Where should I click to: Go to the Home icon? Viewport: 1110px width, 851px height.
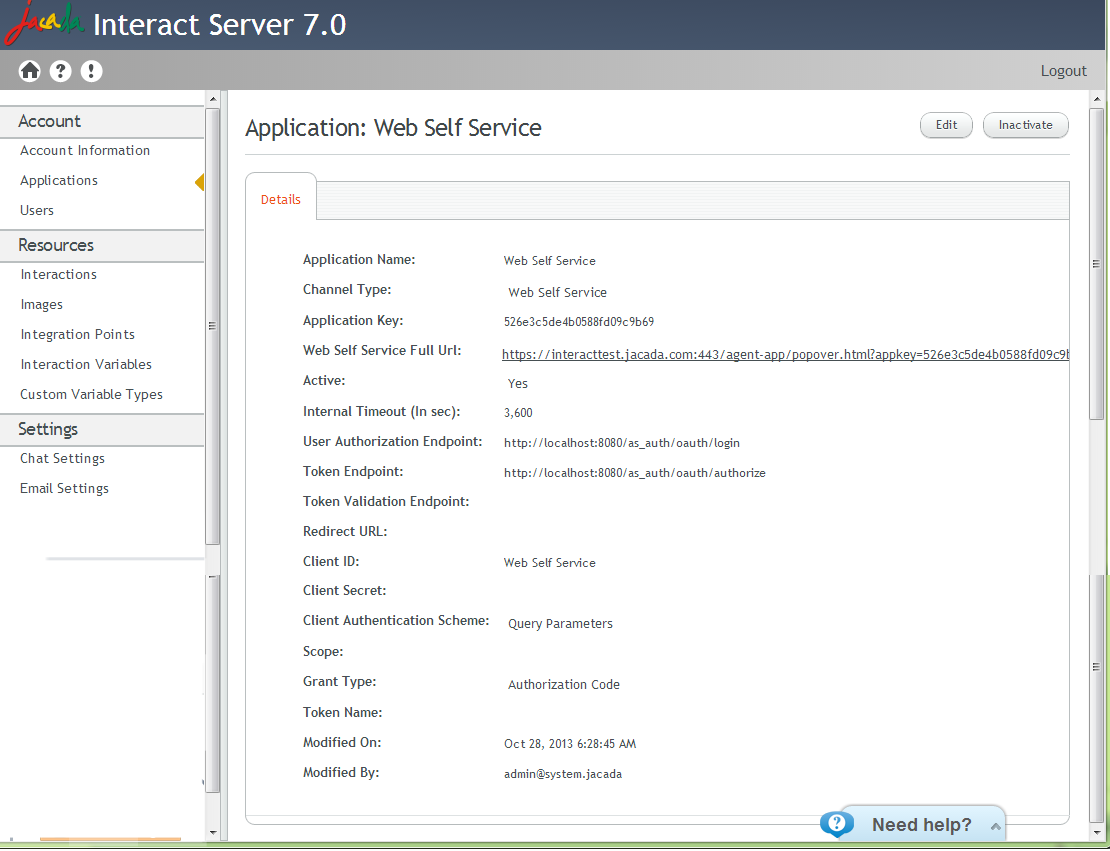(30, 71)
